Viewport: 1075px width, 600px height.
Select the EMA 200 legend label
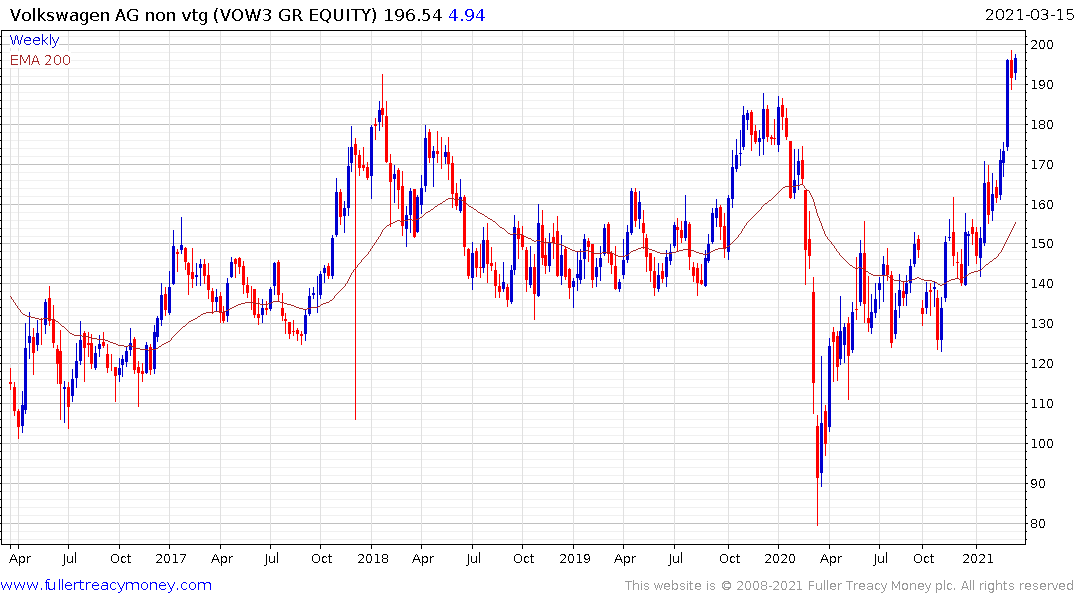click(40, 60)
